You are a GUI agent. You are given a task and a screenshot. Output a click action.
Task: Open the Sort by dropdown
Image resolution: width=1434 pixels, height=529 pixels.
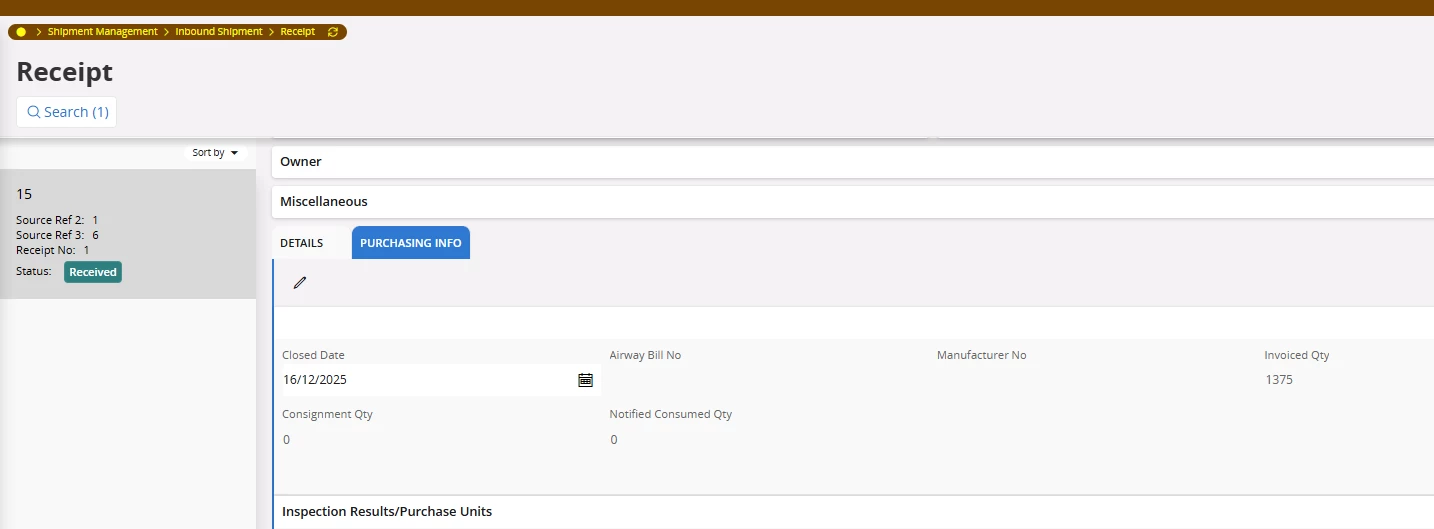tap(215, 153)
